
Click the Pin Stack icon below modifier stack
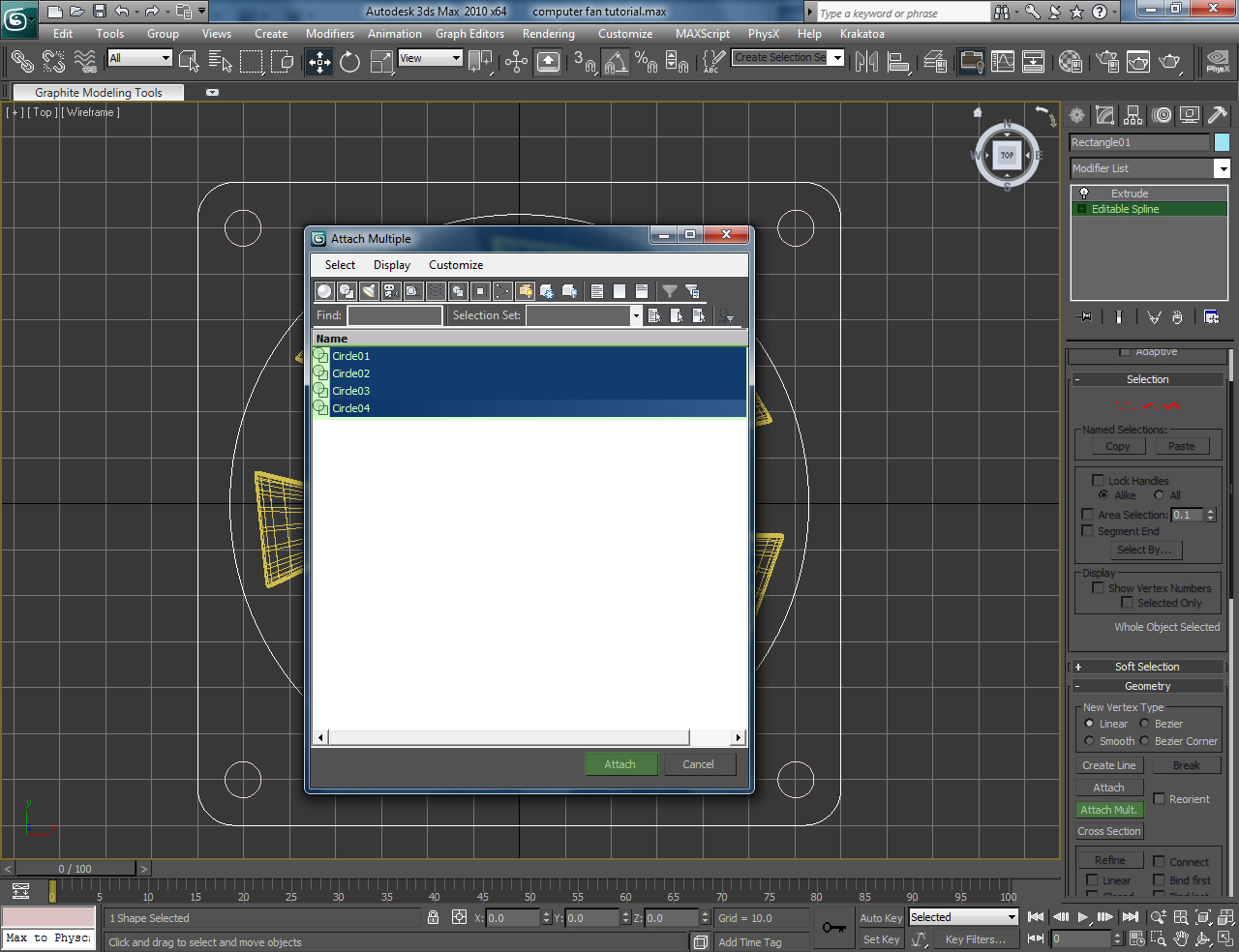[1085, 316]
